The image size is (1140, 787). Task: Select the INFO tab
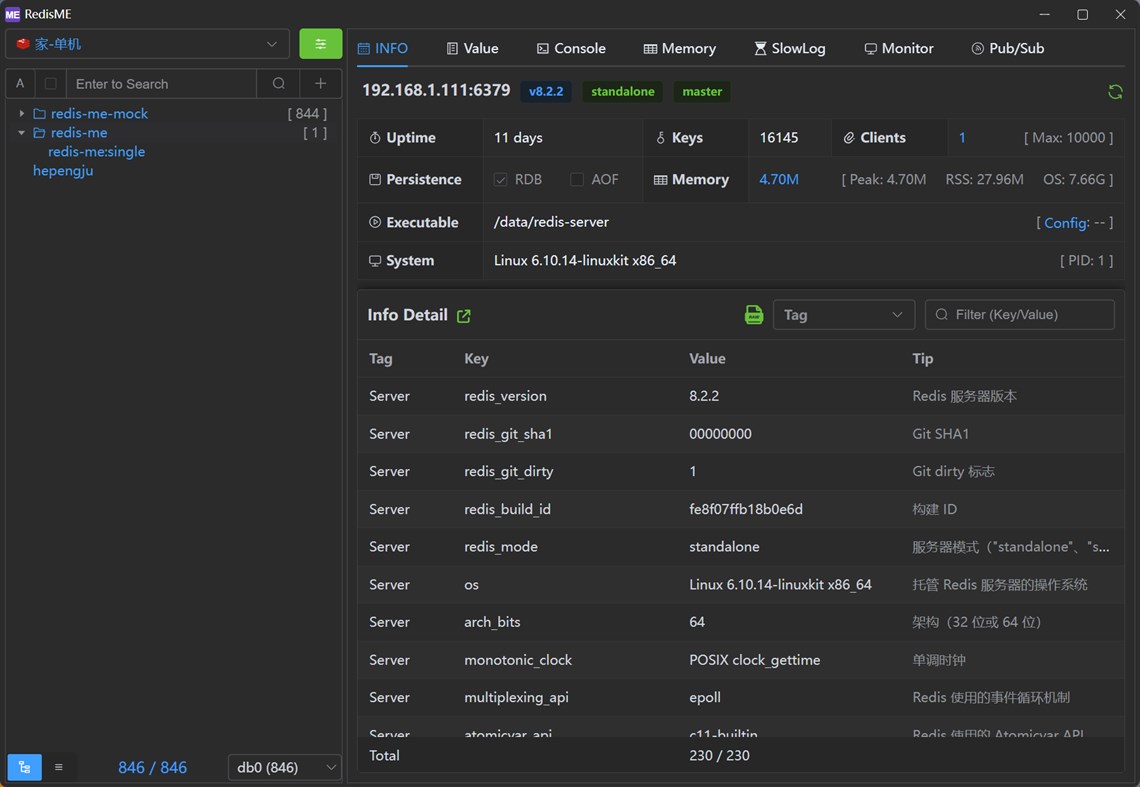(x=383, y=48)
